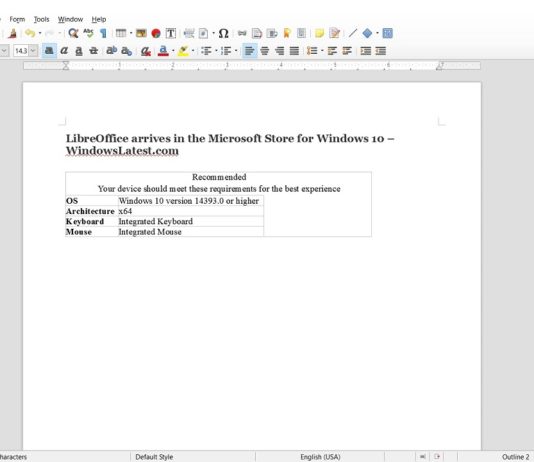Image resolution: width=534 pixels, height=462 pixels.
Task: Toggle Subscript formatting
Action: (x=126, y=51)
